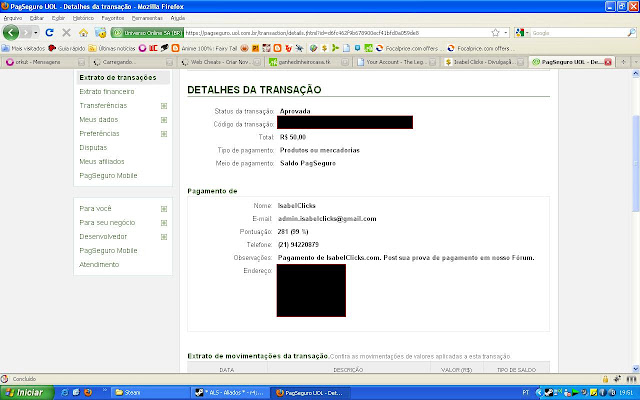Open a new tab with plus button
Screen dimensions: 640x400
623,62
